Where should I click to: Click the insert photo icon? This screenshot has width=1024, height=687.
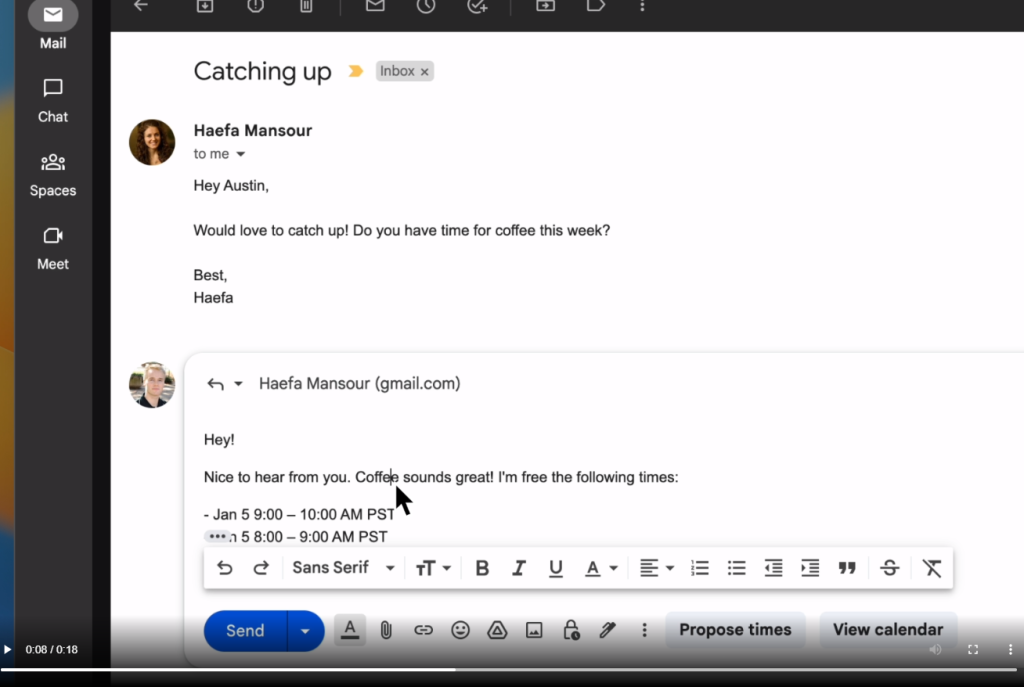(534, 630)
